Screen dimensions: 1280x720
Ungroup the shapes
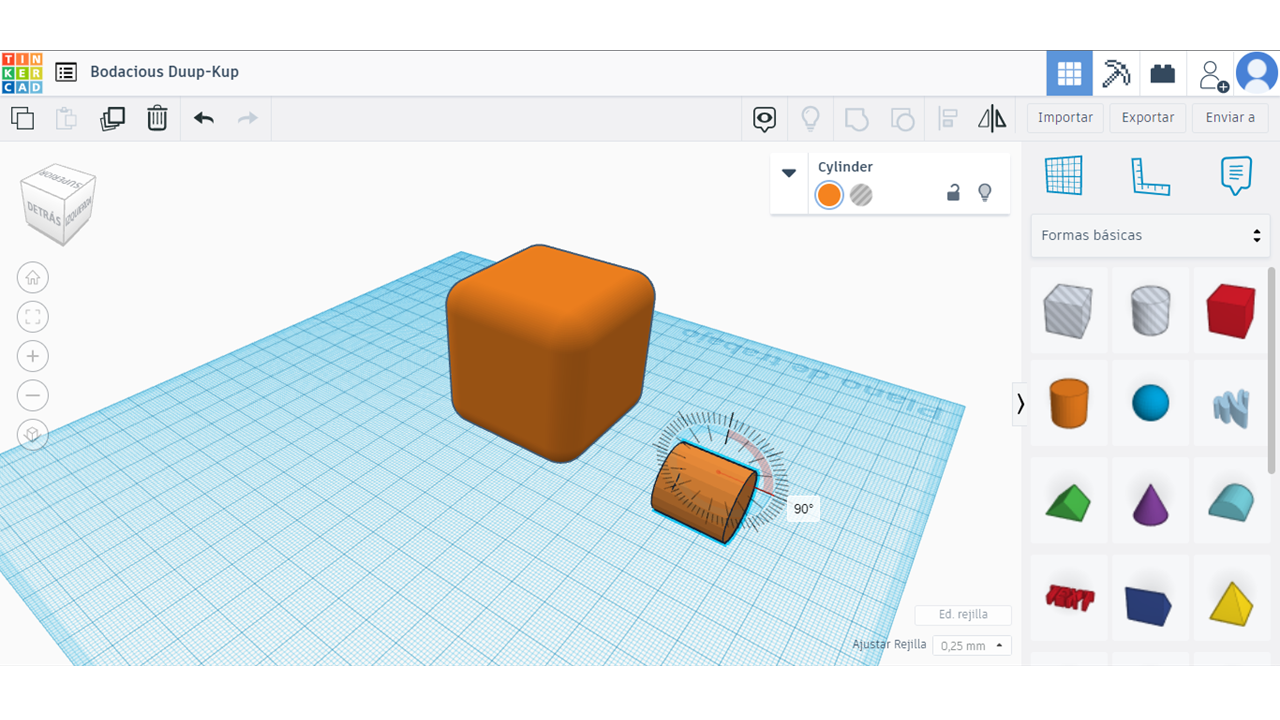click(x=902, y=119)
